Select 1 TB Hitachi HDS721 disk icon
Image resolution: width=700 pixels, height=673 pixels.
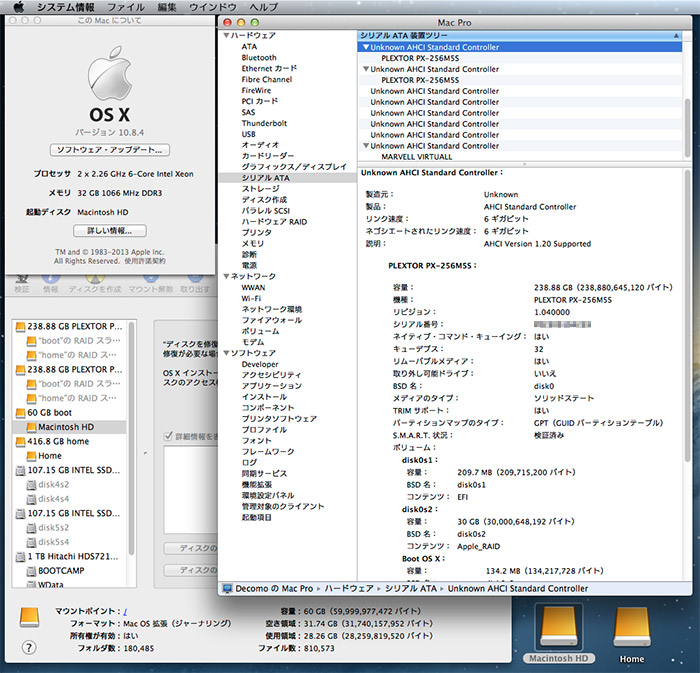coord(21,557)
